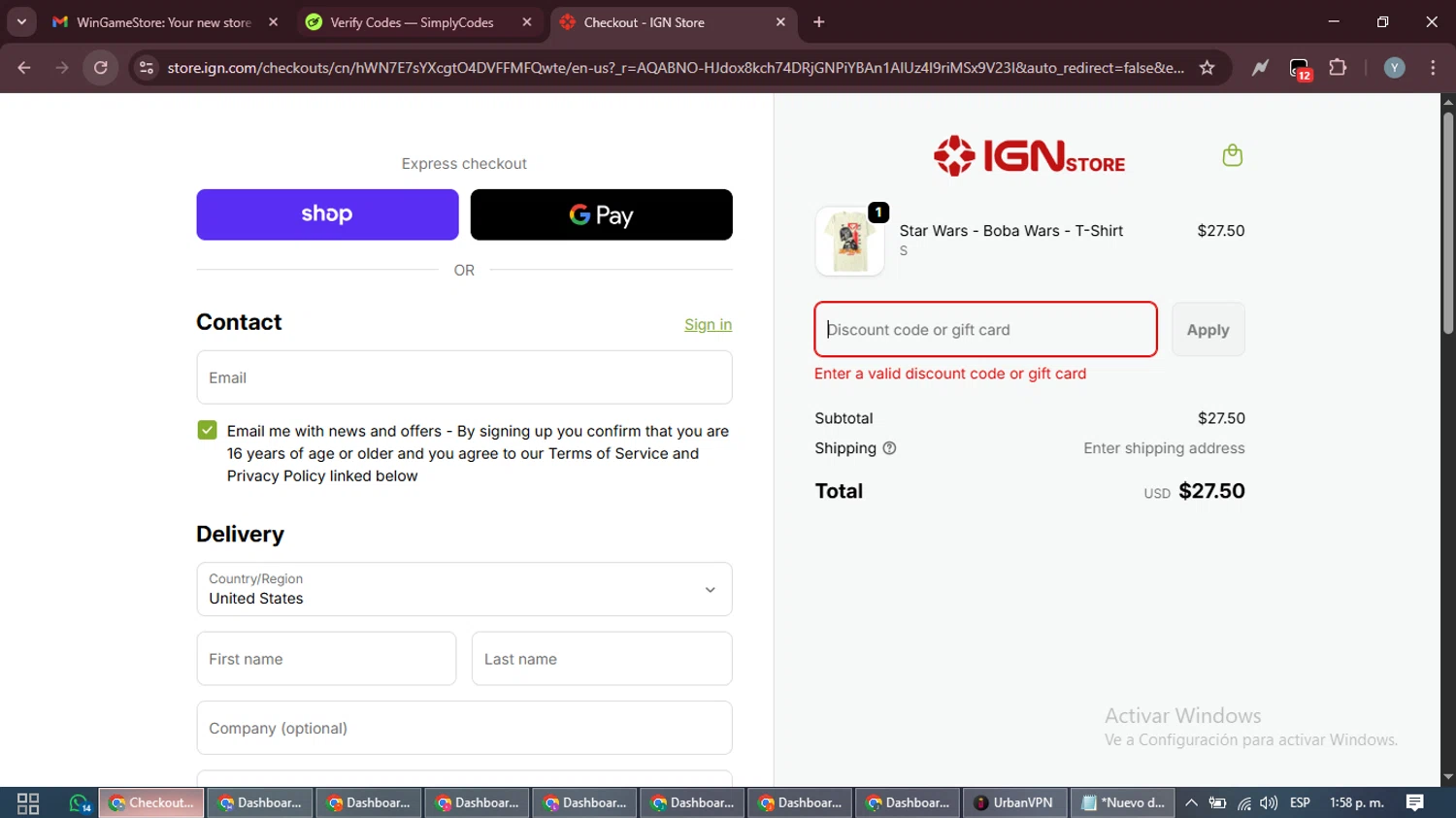This screenshot has height=818, width=1456.
Task: Uncheck Email me with news and offers
Action: 207,430
